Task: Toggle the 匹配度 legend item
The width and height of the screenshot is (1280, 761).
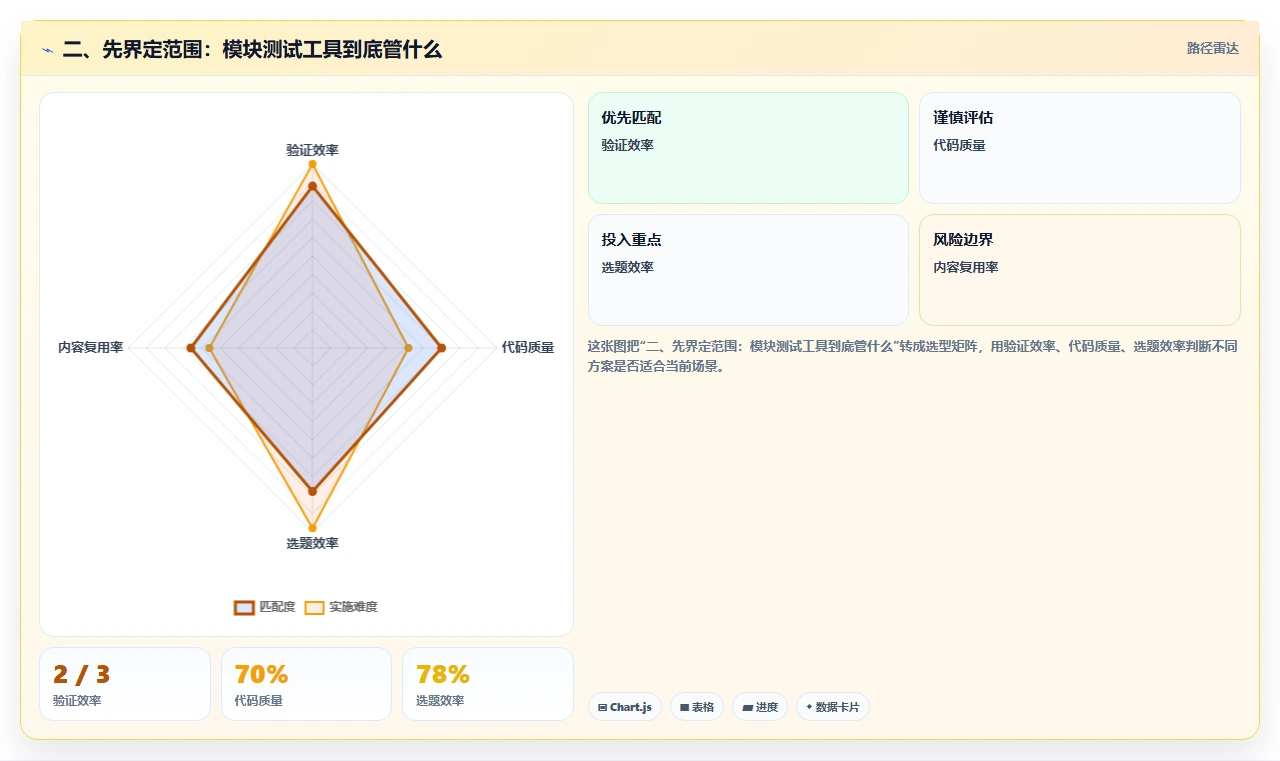Action: coord(265,607)
